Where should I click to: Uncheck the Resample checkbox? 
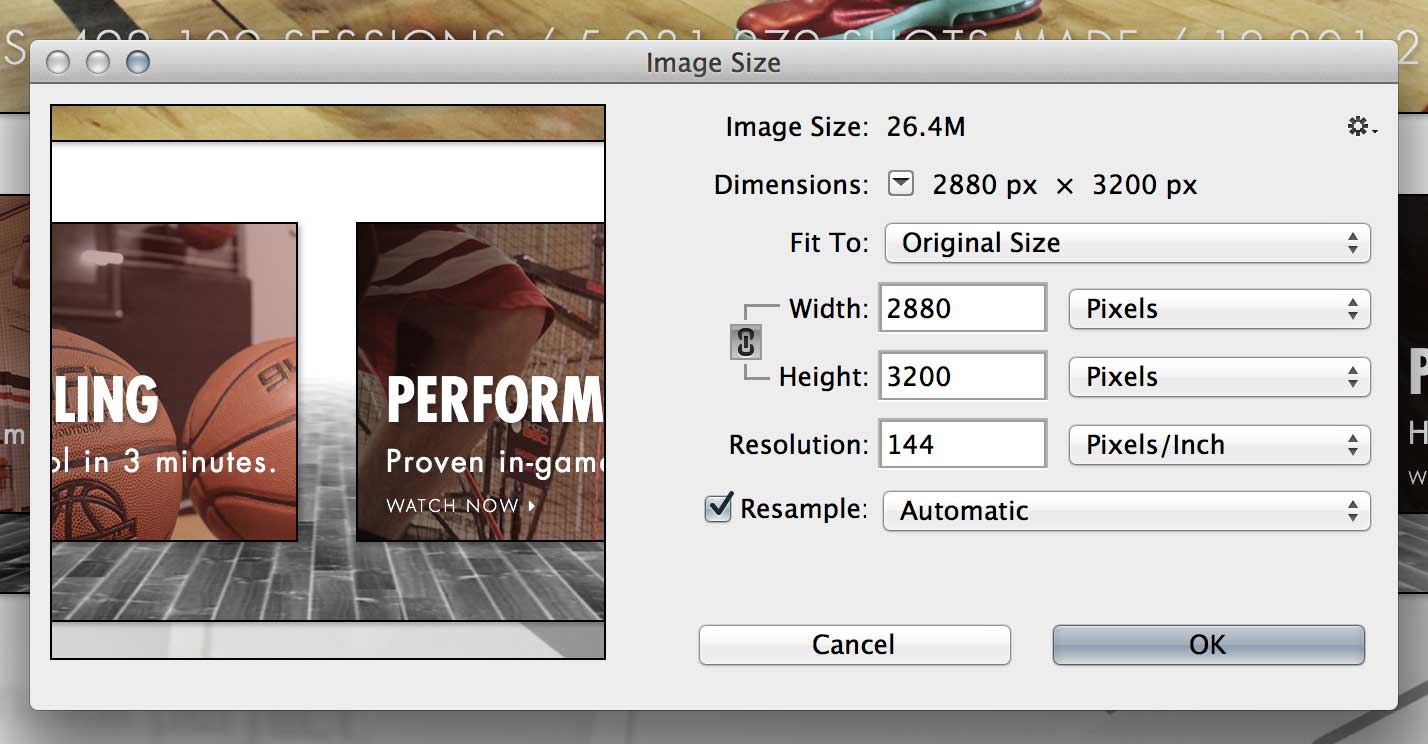pyautogui.click(x=718, y=508)
